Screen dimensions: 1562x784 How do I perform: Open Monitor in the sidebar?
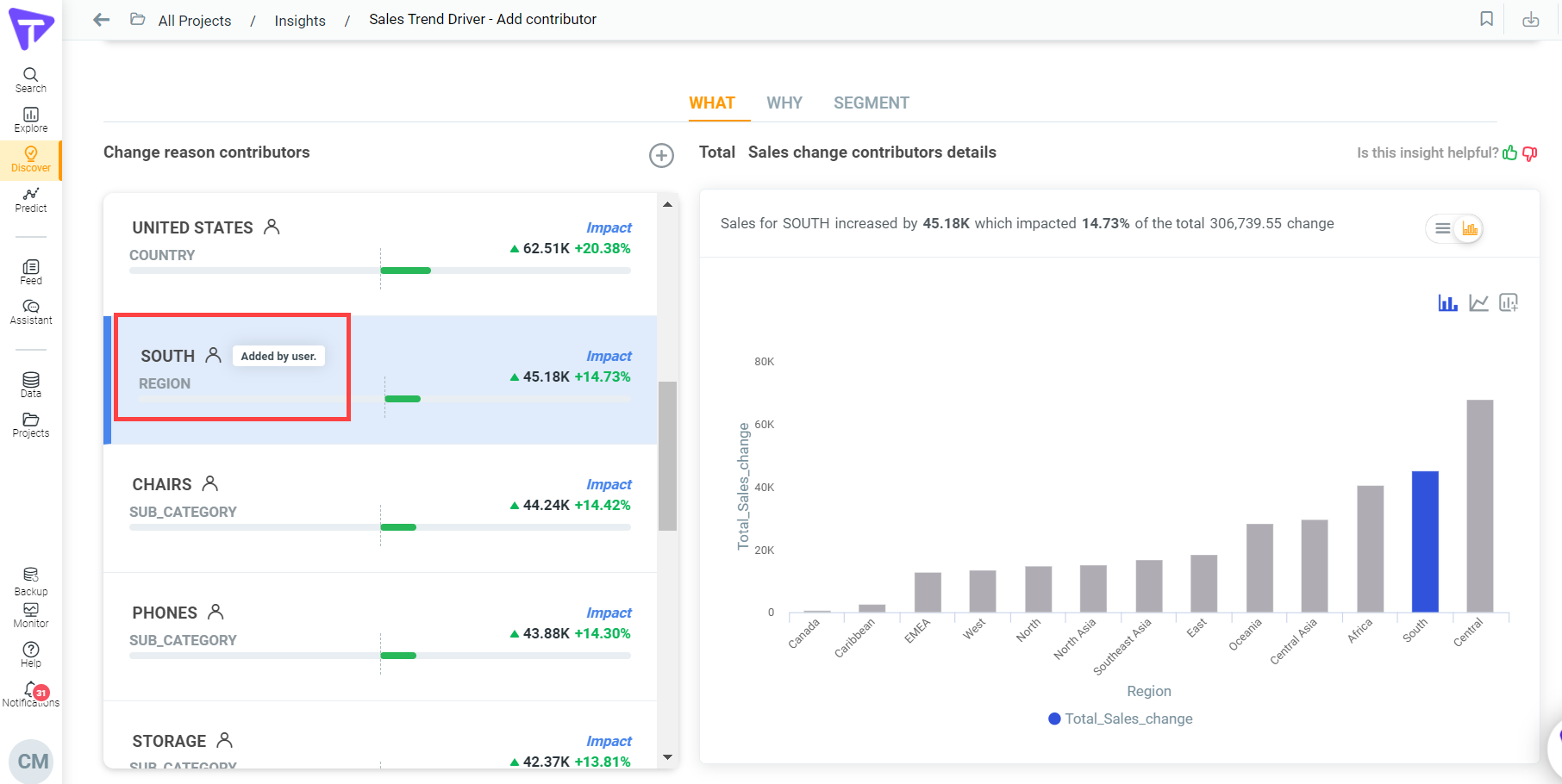coord(30,615)
